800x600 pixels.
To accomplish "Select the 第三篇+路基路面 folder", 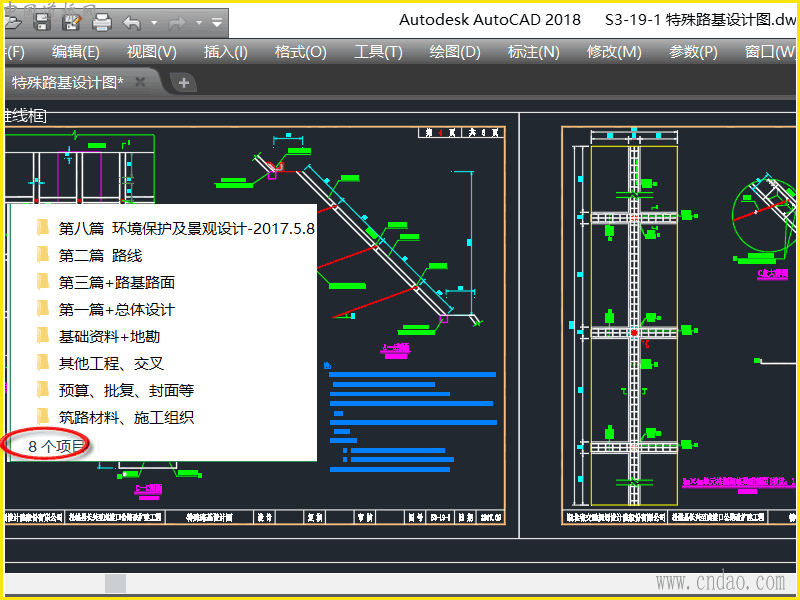I will [116, 282].
